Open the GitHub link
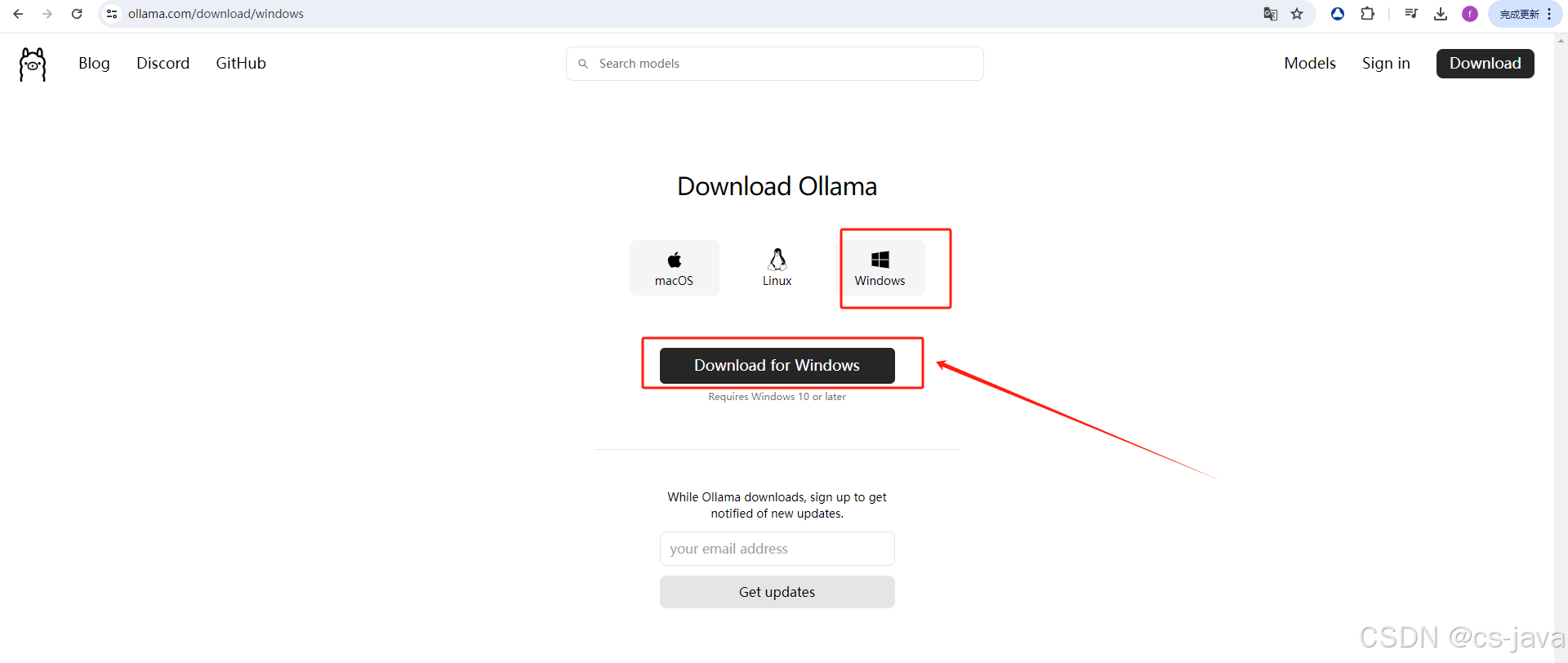The height and width of the screenshot is (663, 1568). tap(241, 64)
